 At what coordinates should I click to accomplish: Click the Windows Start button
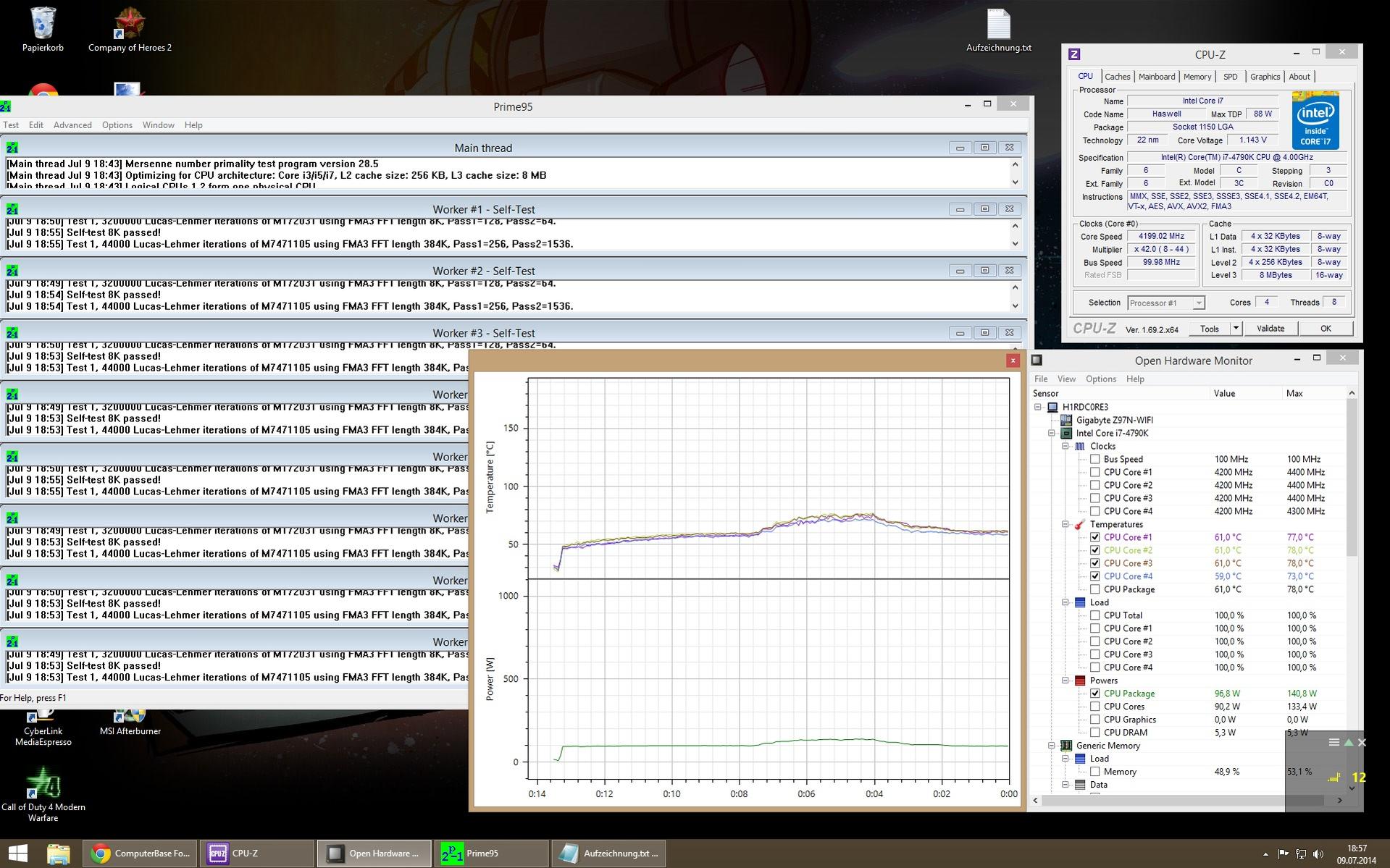click(17, 853)
